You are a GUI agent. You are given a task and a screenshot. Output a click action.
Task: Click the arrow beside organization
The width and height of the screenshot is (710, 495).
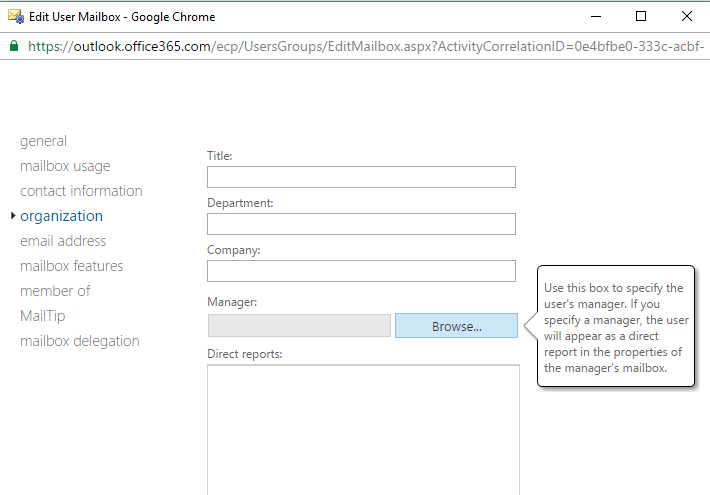12,216
